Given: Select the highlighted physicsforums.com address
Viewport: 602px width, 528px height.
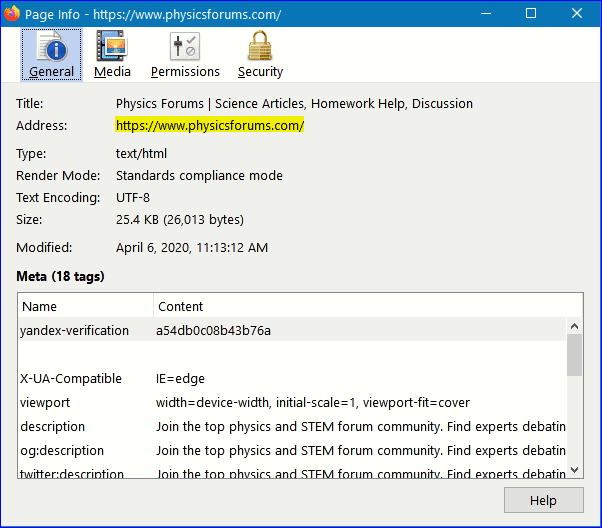Looking at the screenshot, I should 210,126.
